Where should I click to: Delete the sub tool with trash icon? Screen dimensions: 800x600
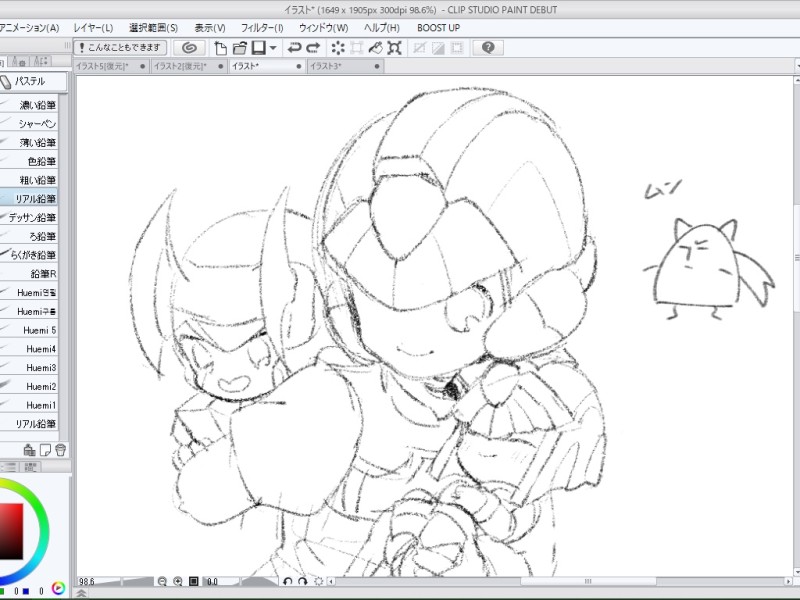[x=60, y=449]
